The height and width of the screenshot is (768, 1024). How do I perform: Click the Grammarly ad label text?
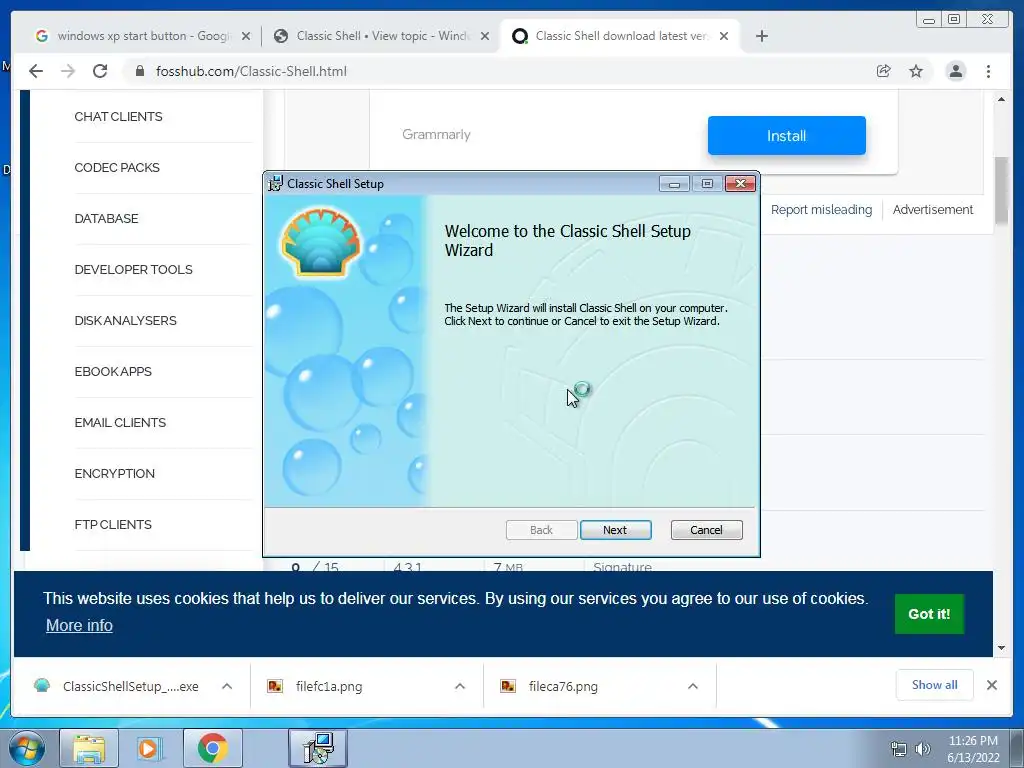pyautogui.click(x=436, y=135)
